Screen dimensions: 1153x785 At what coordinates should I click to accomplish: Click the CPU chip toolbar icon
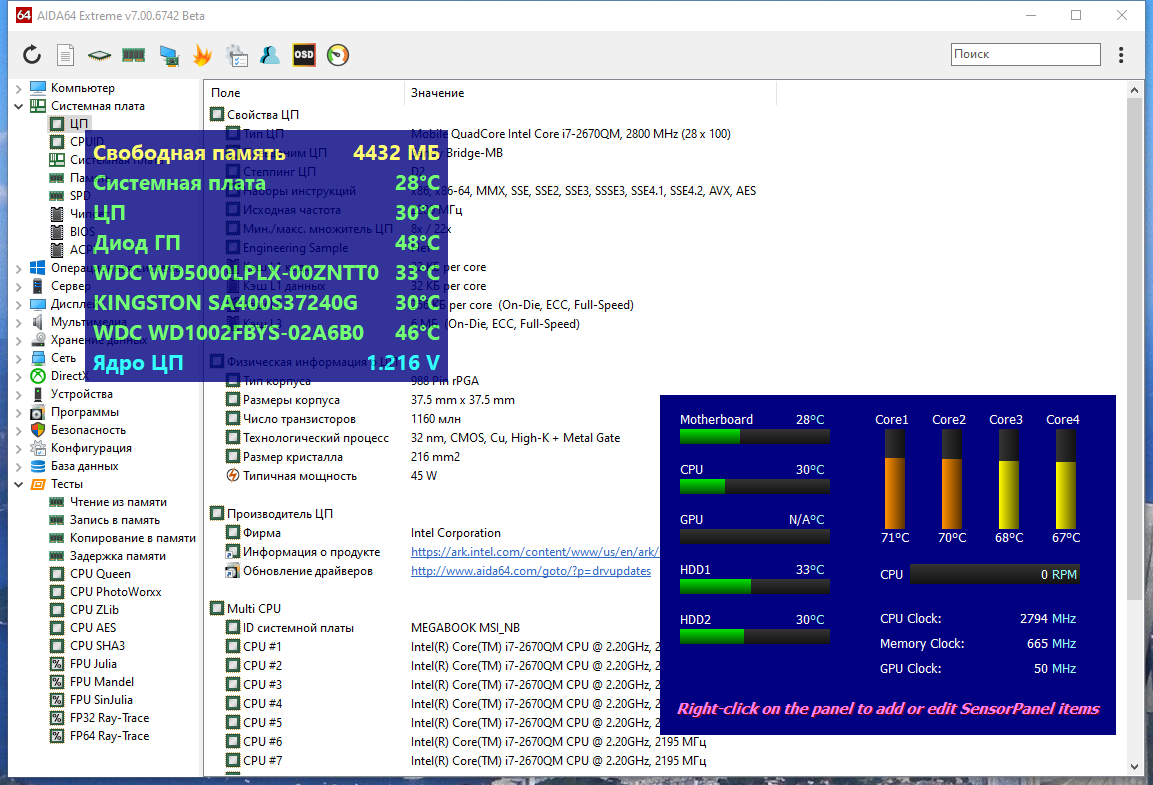[x=99, y=55]
